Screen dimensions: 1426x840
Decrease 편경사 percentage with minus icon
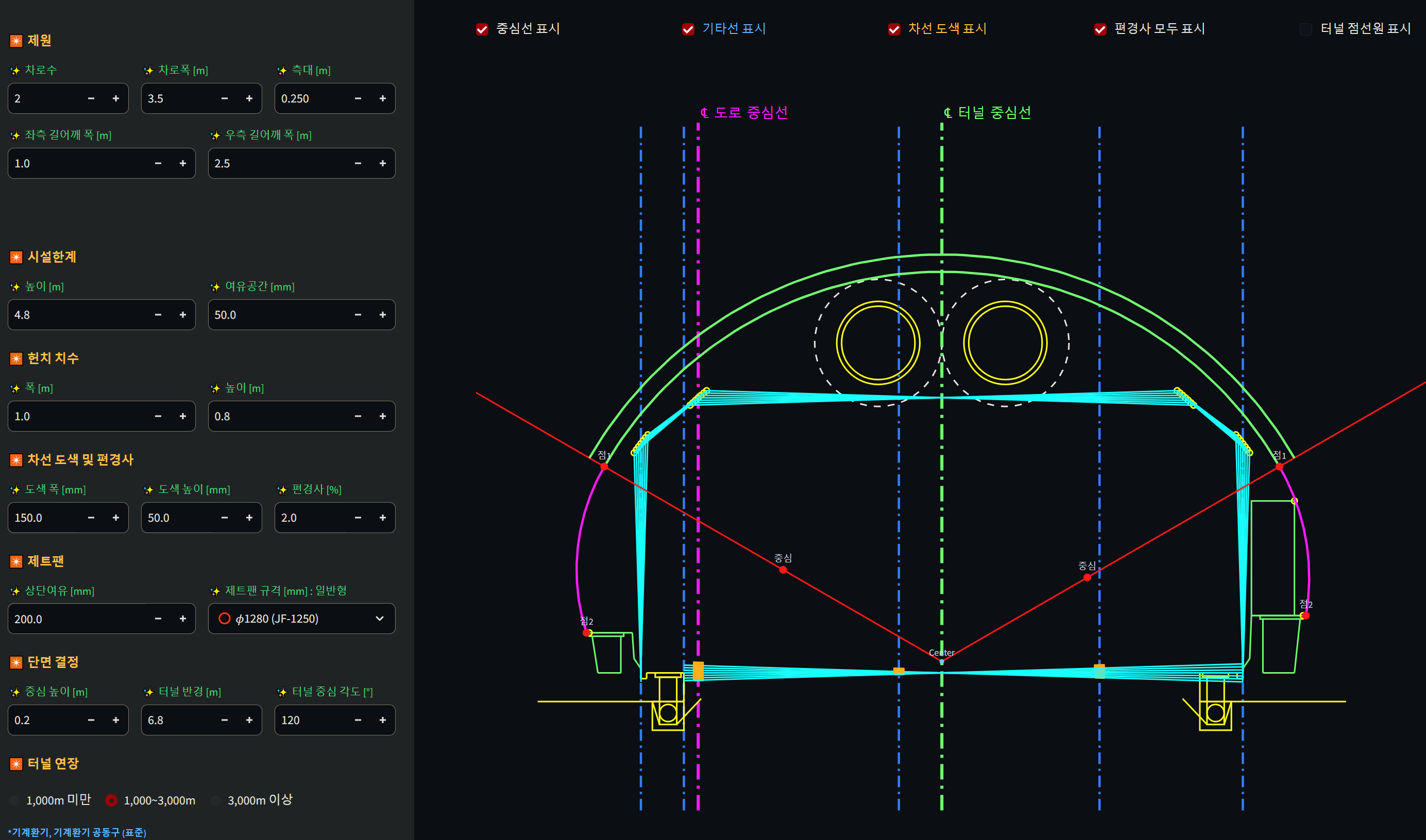[358, 518]
